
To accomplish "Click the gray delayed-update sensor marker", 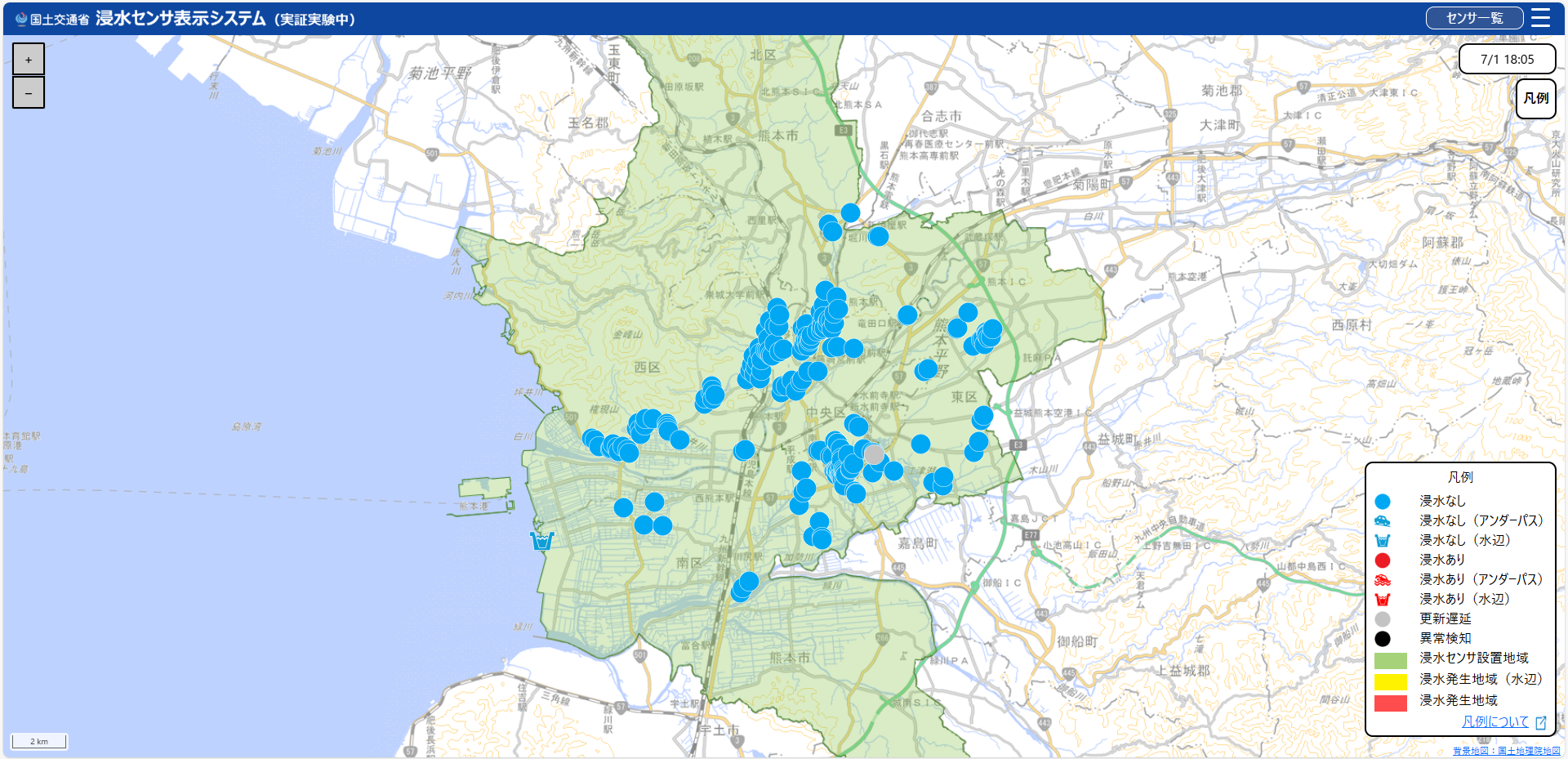I will [x=874, y=454].
